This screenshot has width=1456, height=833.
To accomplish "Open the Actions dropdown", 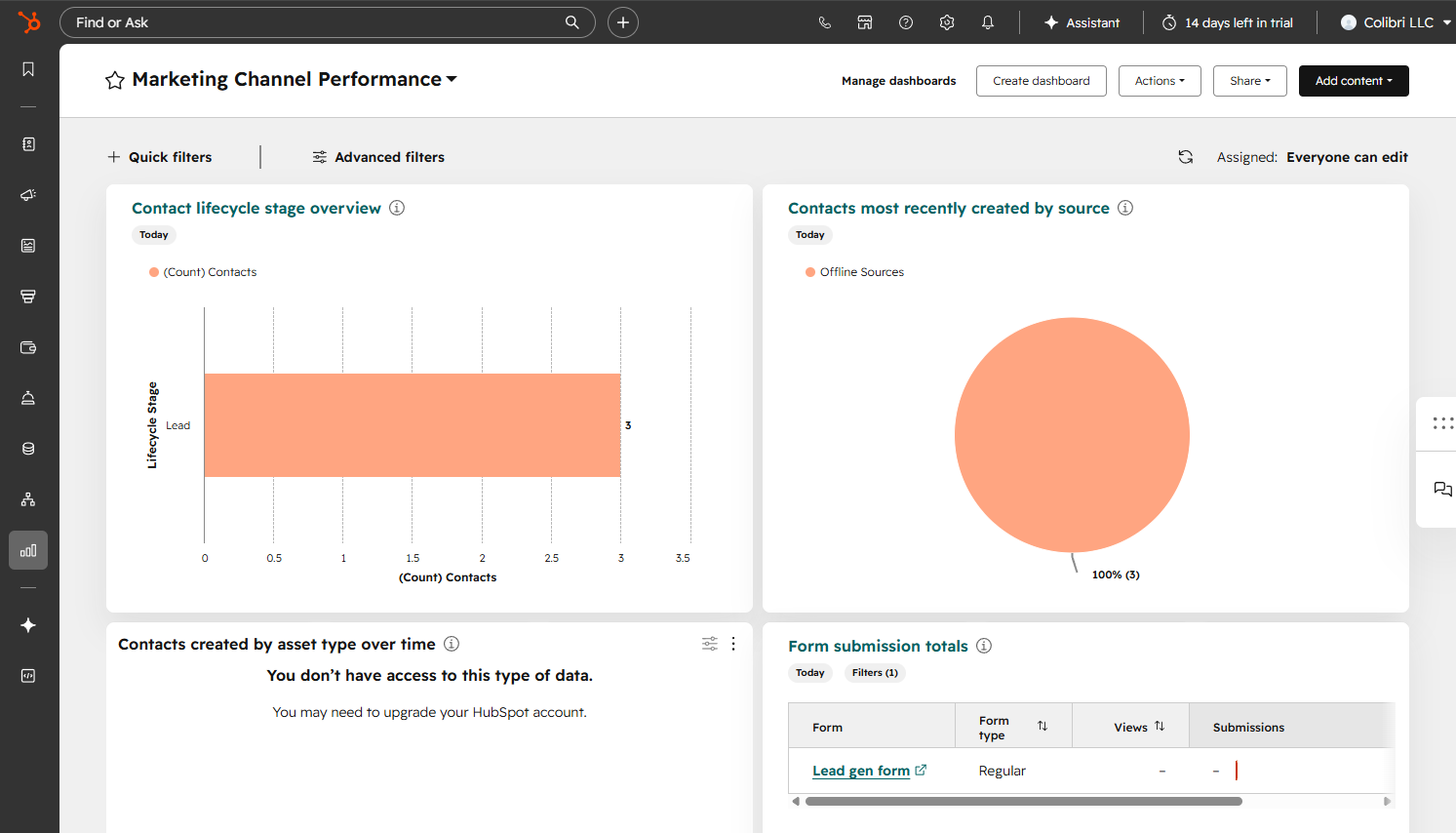I will 1160,81.
